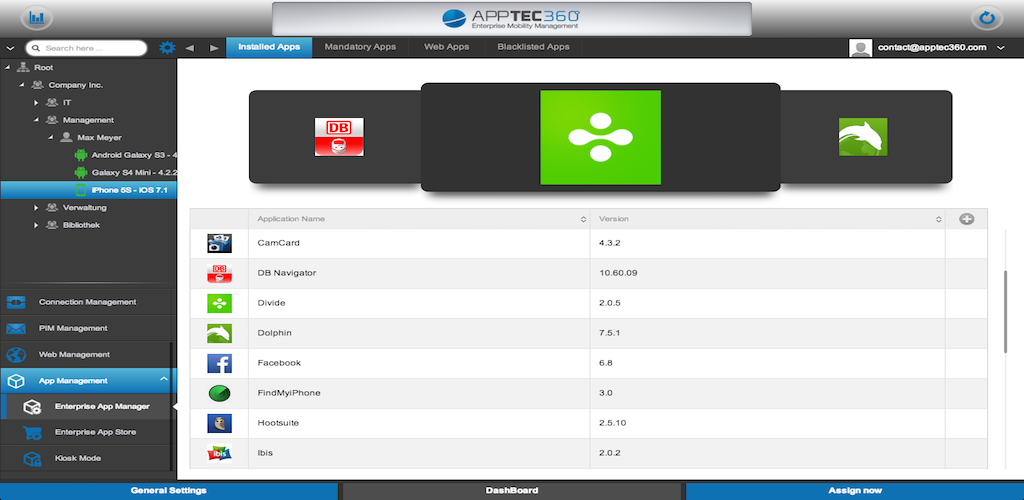The width and height of the screenshot is (1024, 500).
Task: Click the DB Navigator icon in the table
Action: pos(219,273)
